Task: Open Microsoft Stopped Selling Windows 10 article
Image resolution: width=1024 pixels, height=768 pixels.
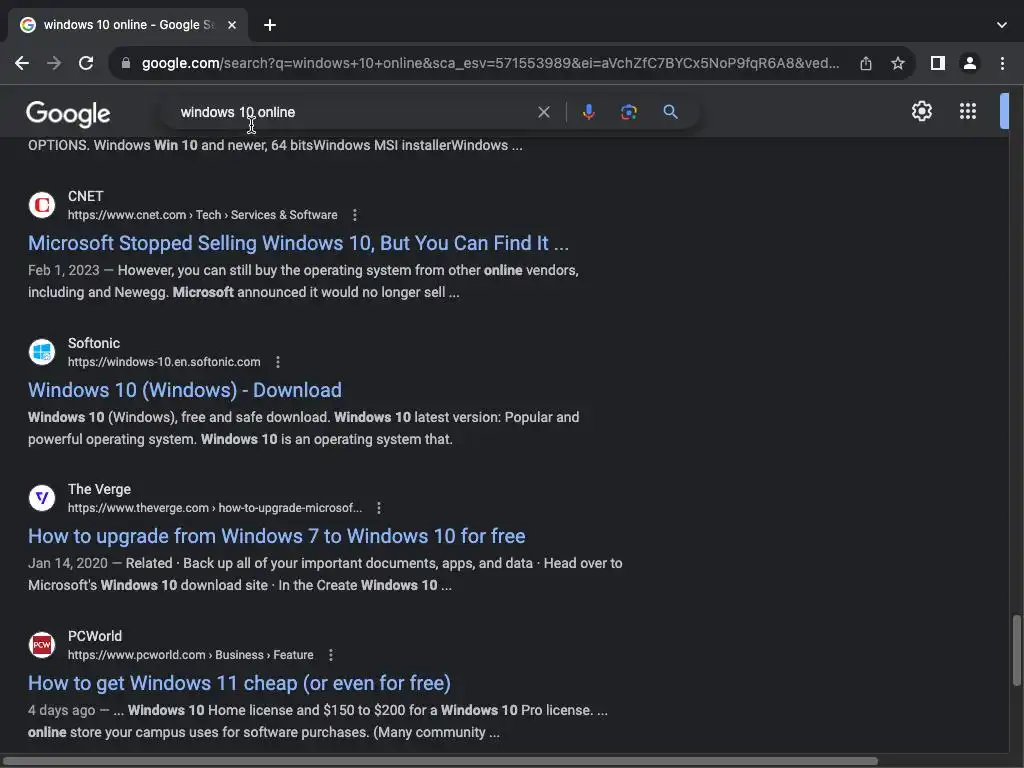Action: [x=298, y=243]
